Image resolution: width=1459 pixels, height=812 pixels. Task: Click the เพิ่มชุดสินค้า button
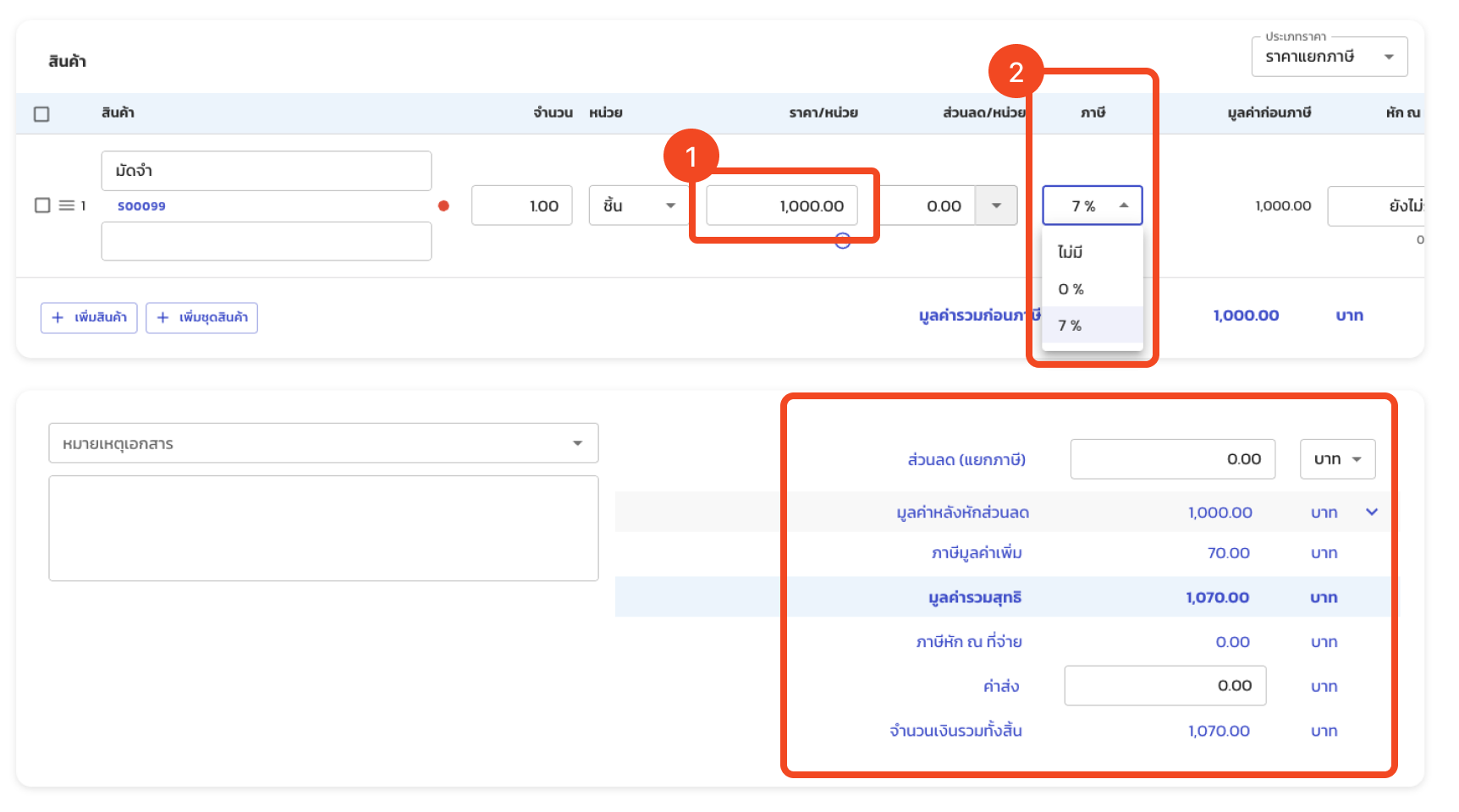click(x=202, y=318)
